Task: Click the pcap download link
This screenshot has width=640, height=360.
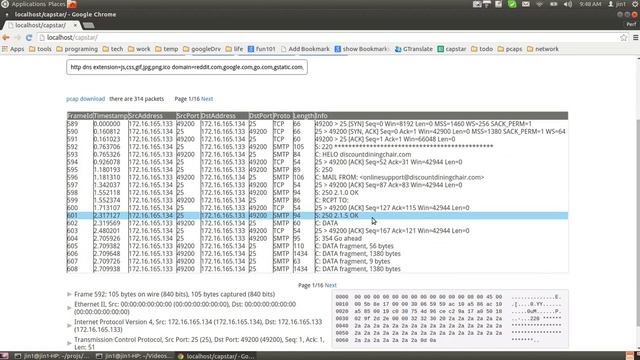Action: [86, 99]
